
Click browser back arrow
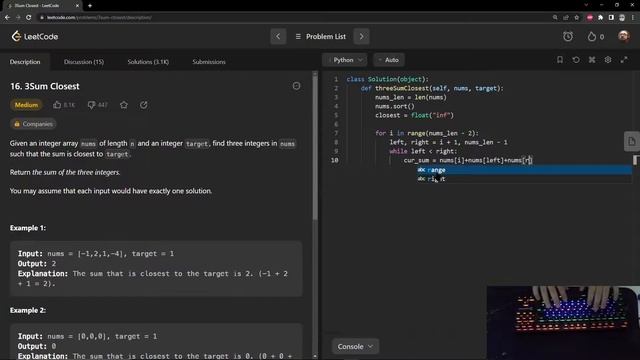[7, 17]
